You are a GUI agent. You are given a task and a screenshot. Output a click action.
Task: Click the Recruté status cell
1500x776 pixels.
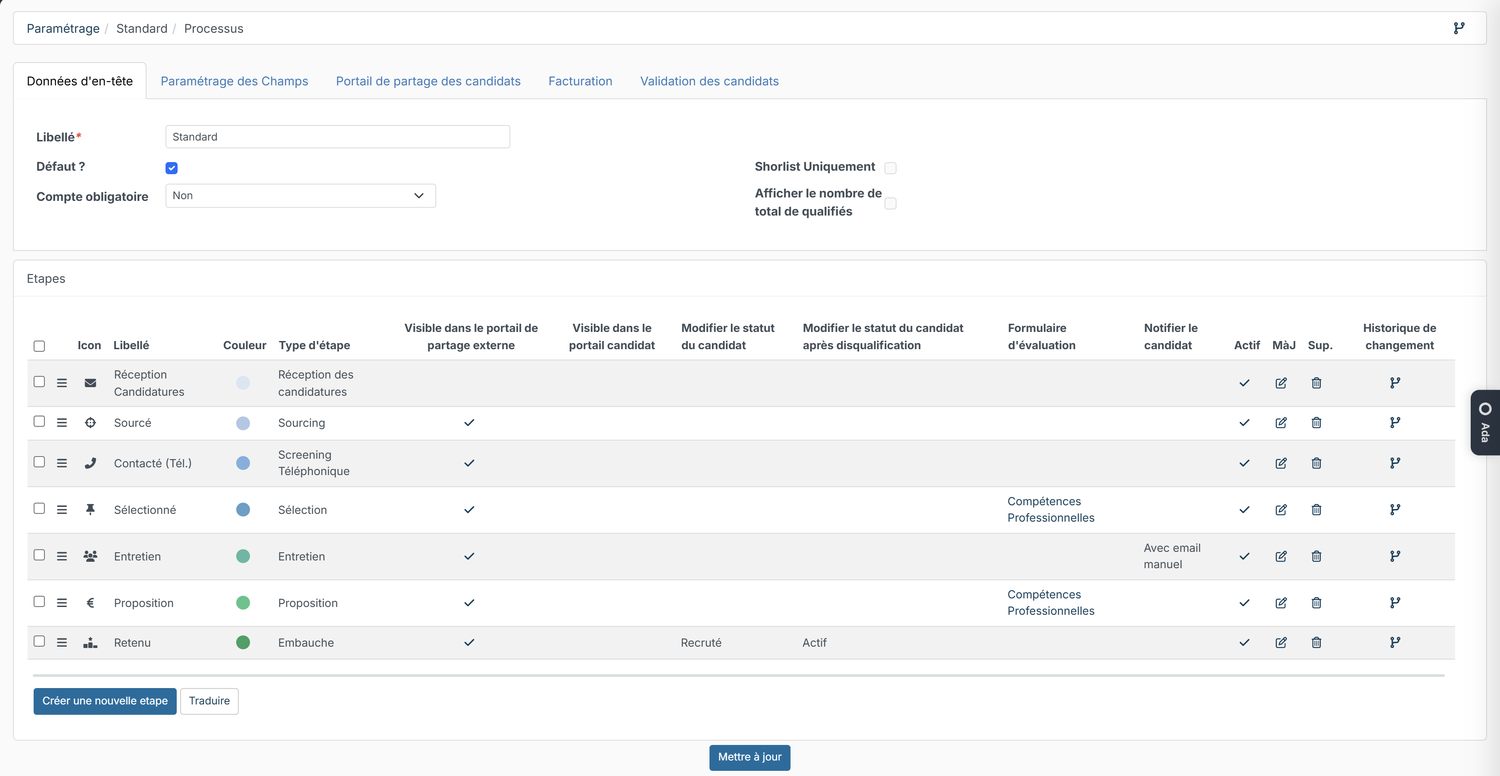click(x=701, y=643)
